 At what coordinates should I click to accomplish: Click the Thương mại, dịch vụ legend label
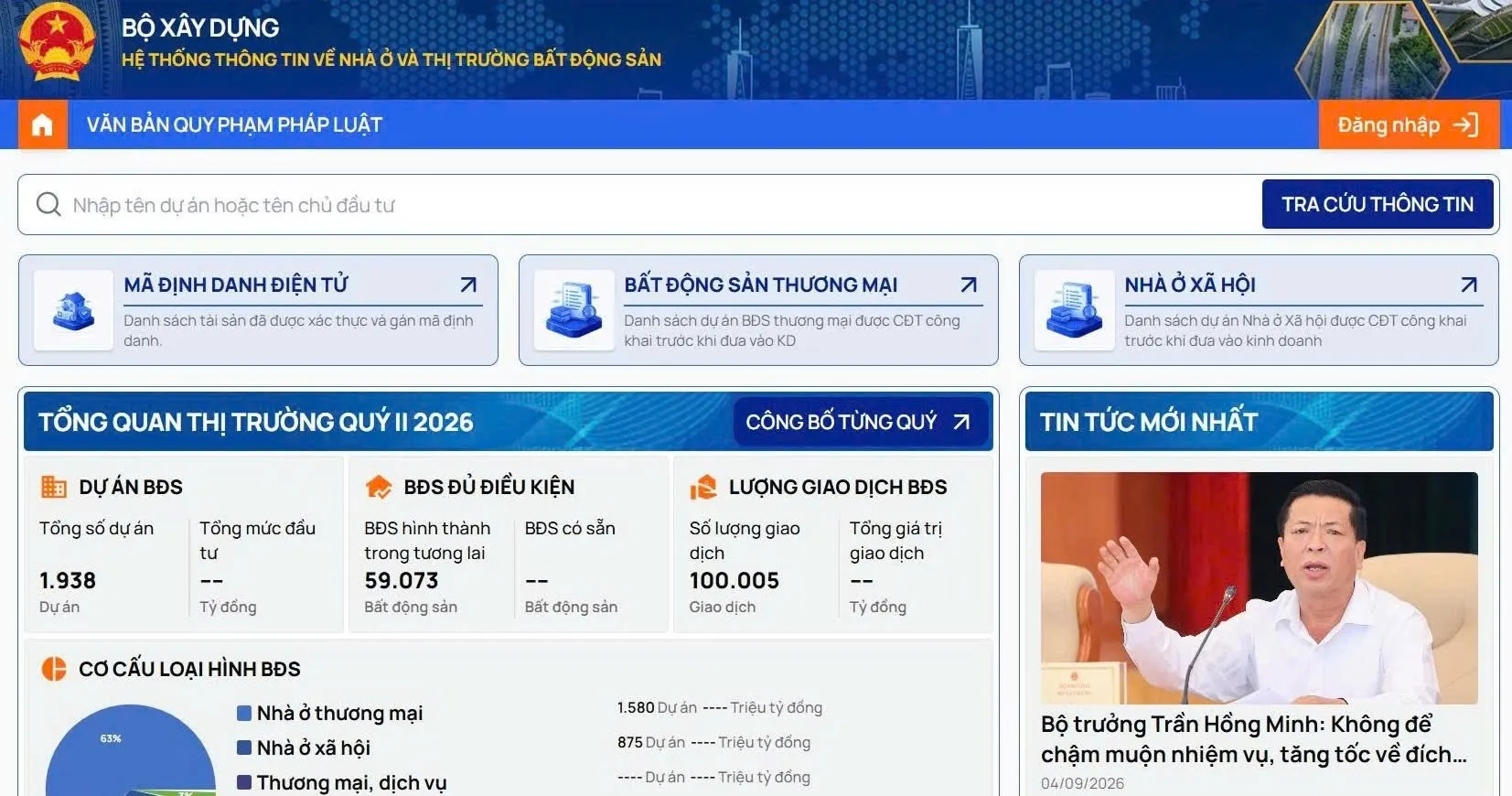[x=351, y=783]
